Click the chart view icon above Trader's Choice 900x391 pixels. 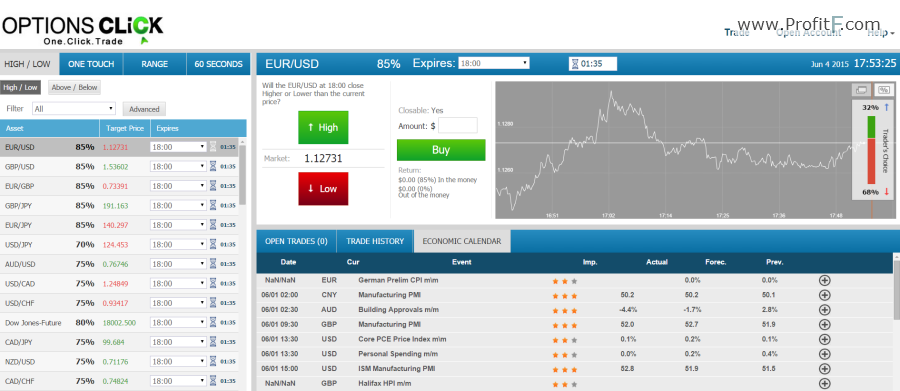861,90
